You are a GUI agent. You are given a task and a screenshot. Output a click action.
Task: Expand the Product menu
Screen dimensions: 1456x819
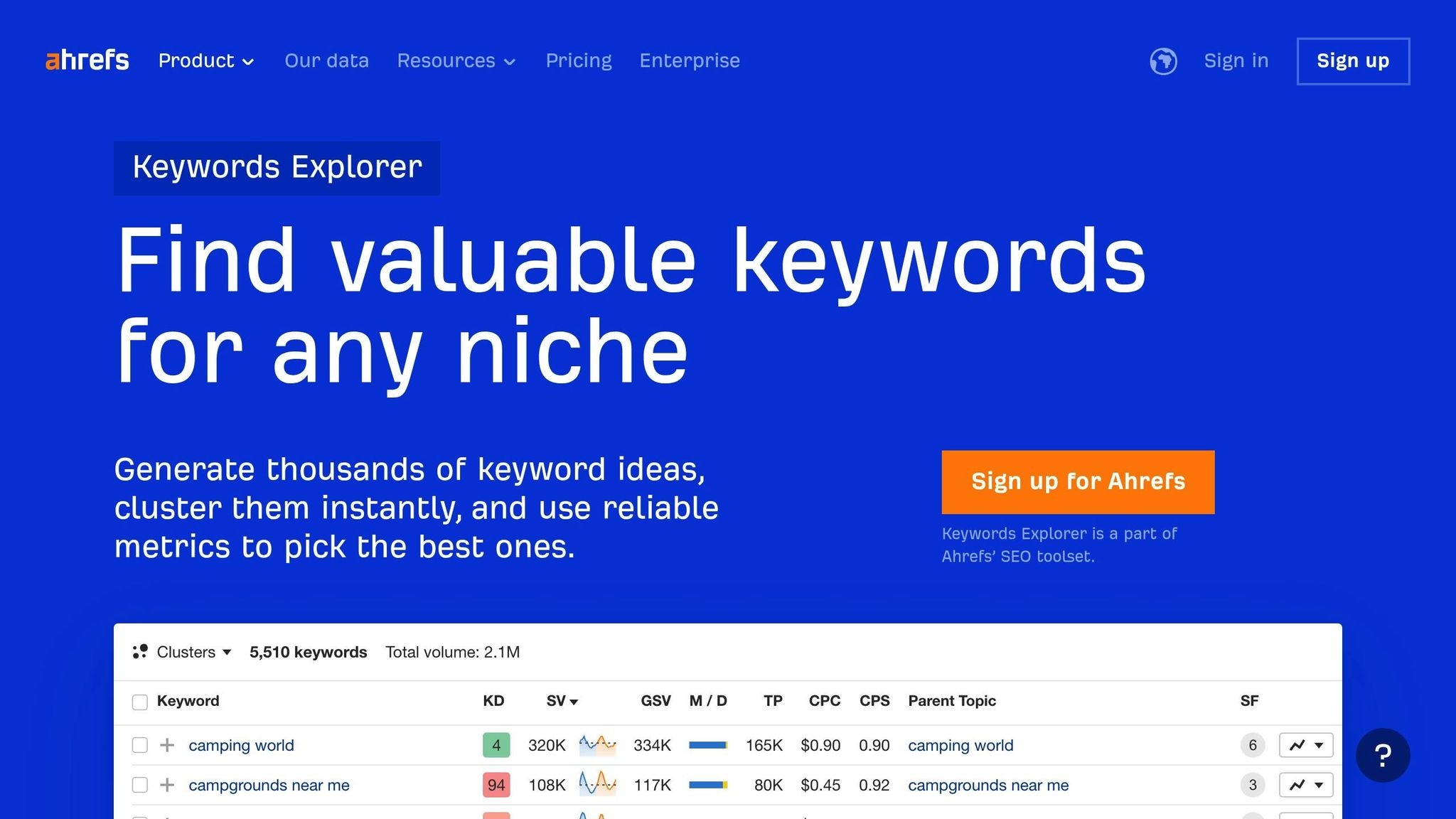point(206,61)
